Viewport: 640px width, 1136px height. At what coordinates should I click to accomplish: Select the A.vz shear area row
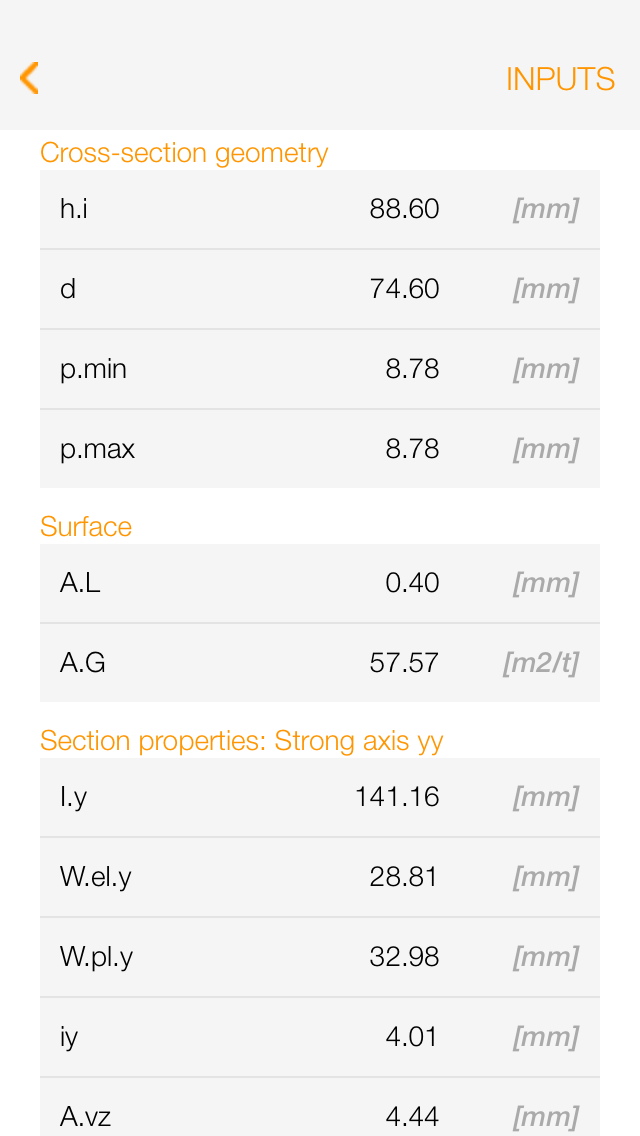(320, 1110)
